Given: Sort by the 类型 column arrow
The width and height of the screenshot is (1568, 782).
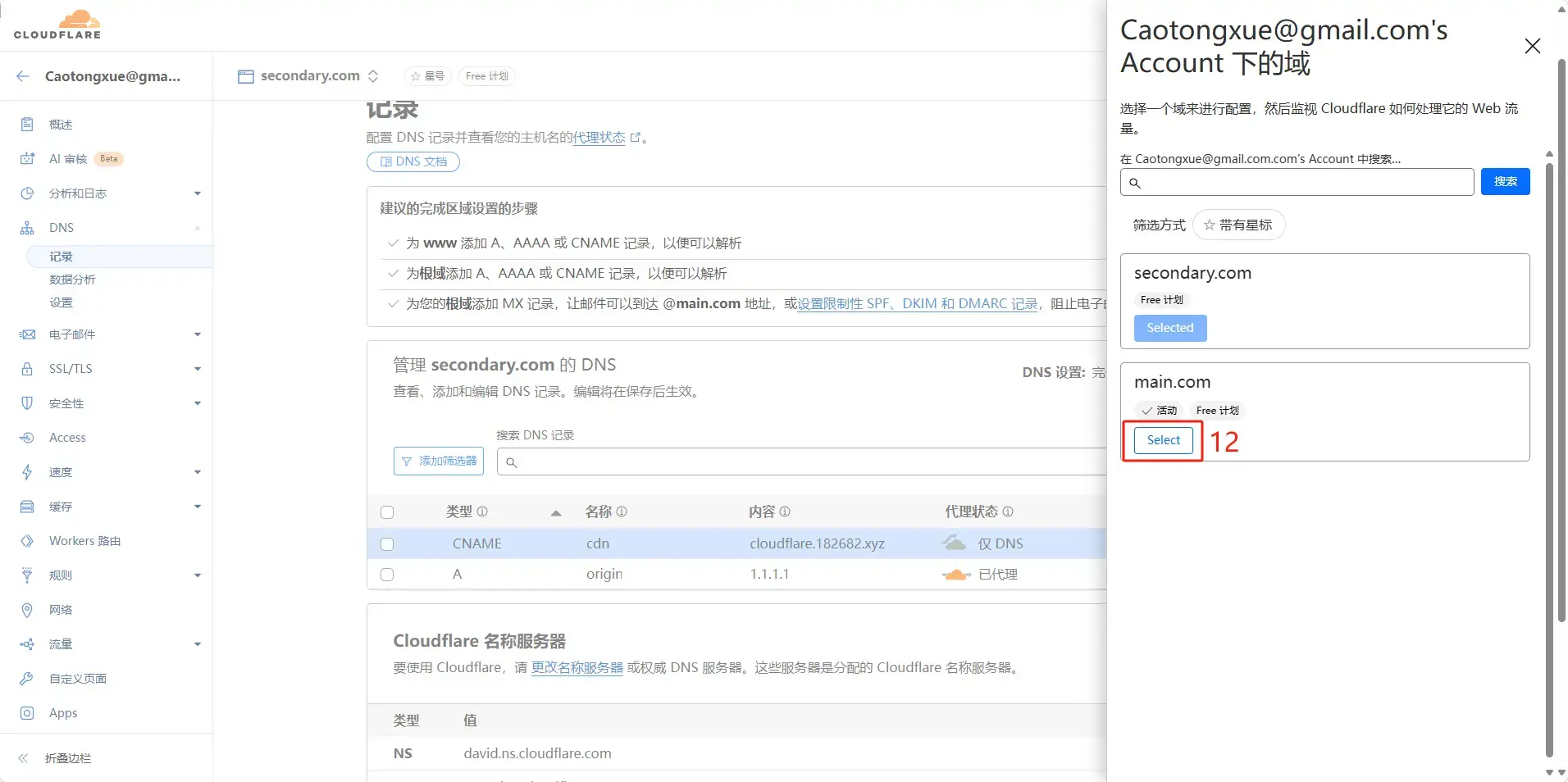Looking at the screenshot, I should [556, 513].
